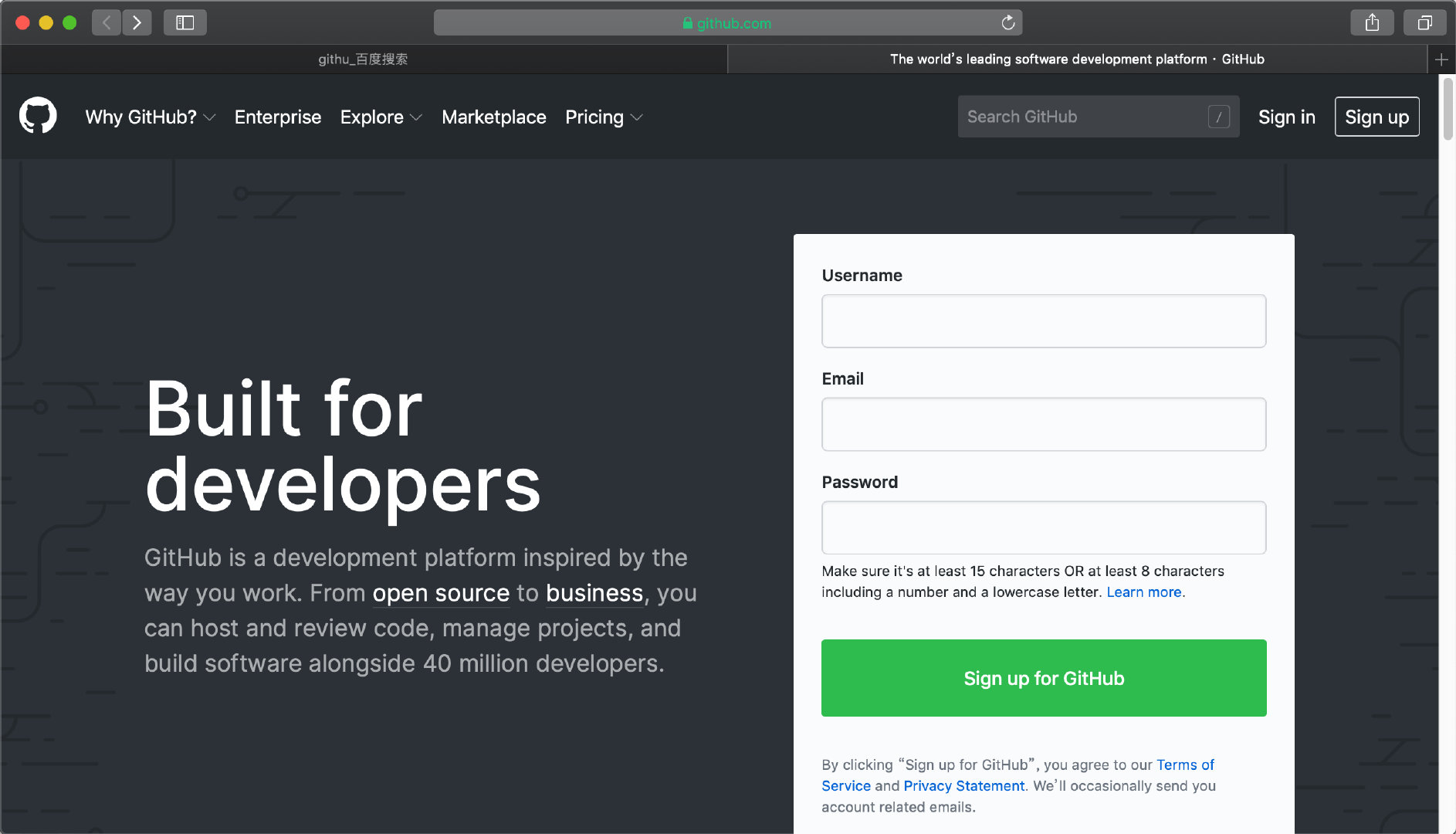The width and height of the screenshot is (1456, 834).
Task: Open the Terms of Service link
Action: coord(1018,775)
